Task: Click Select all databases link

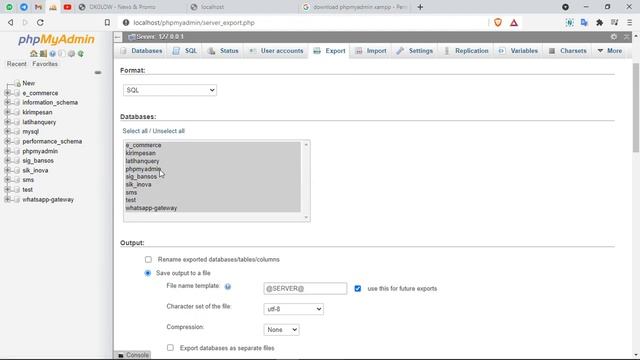Action: point(135,131)
